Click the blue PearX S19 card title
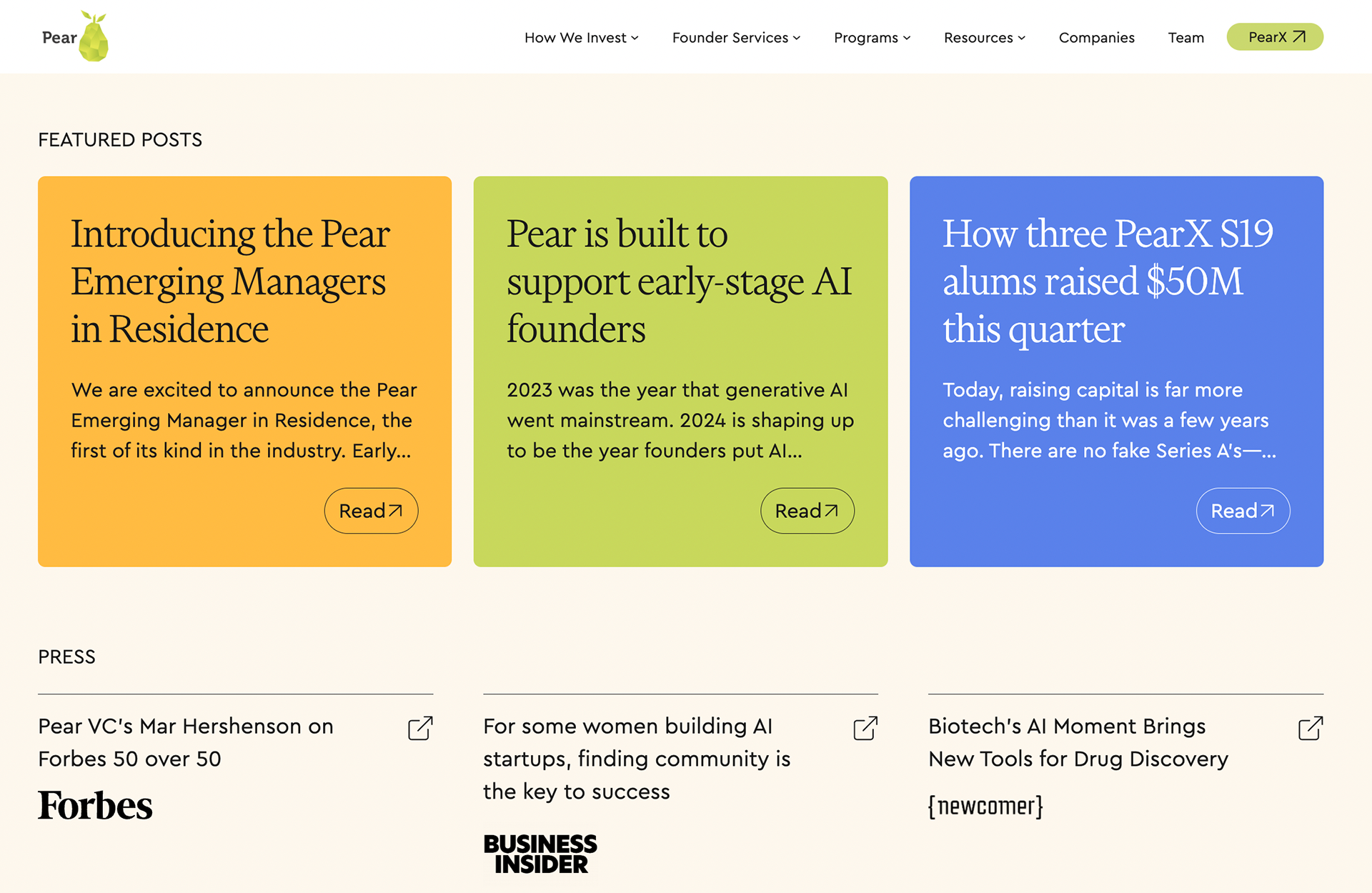Image resolution: width=1372 pixels, height=893 pixels. [1108, 281]
